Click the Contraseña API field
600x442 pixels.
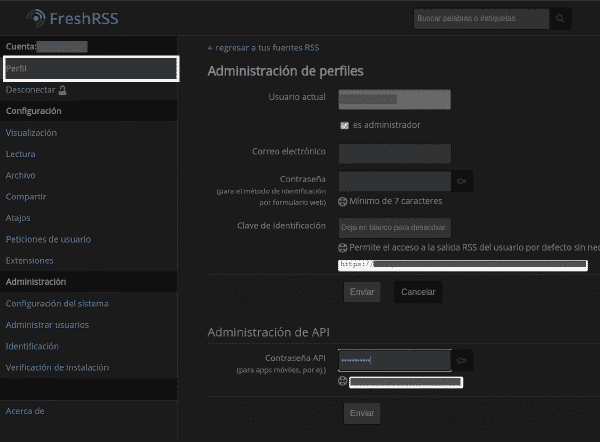(x=395, y=360)
